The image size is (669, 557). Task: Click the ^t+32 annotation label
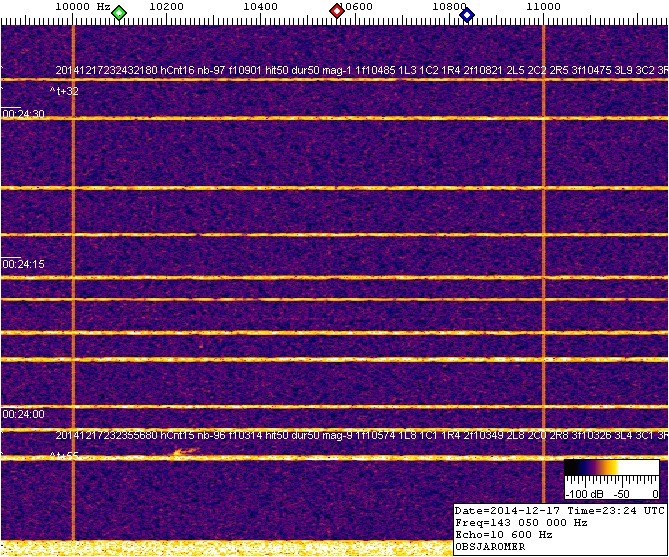[x=64, y=91]
